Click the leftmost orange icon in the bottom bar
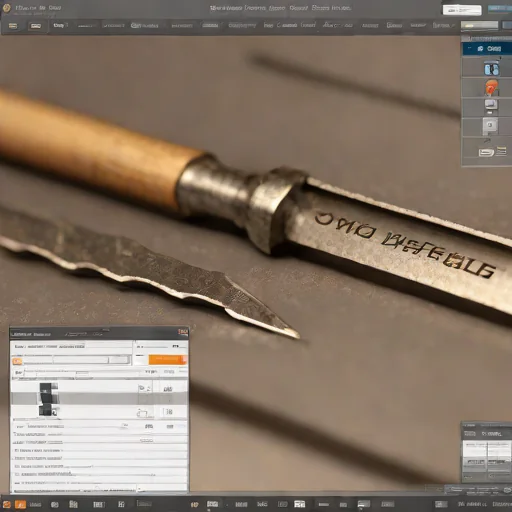 pos(7,505)
